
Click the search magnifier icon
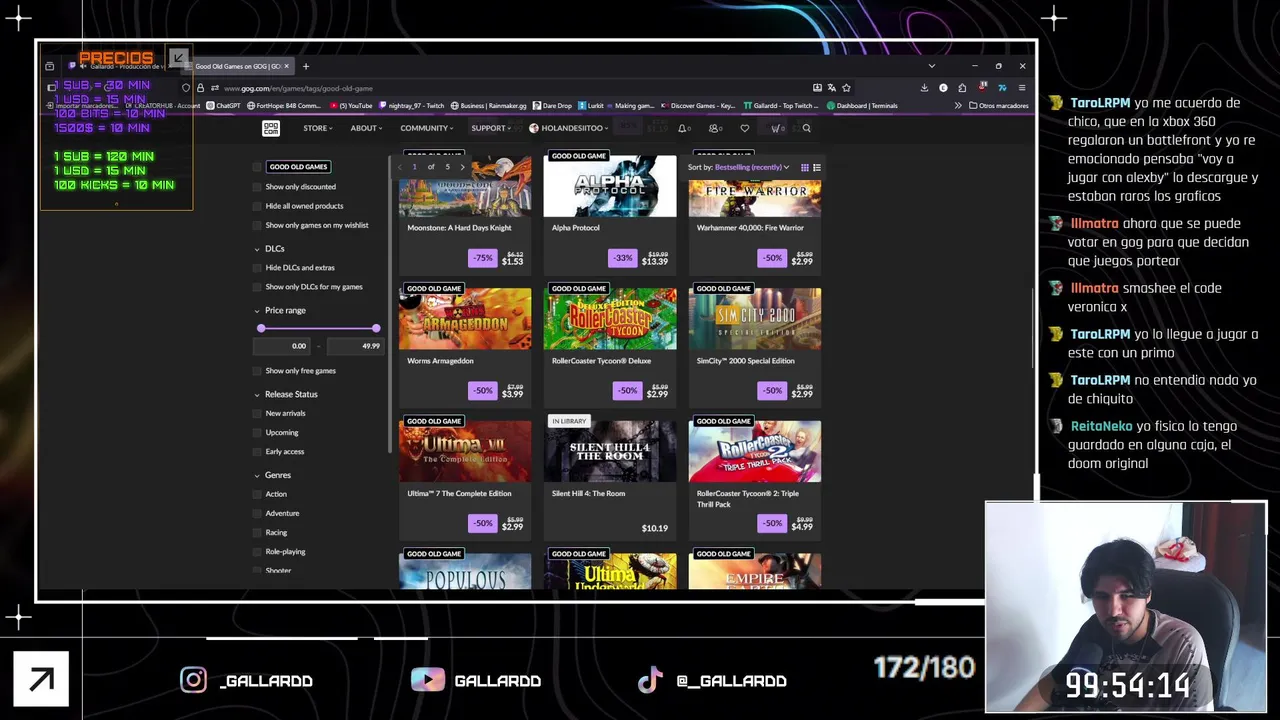click(807, 128)
